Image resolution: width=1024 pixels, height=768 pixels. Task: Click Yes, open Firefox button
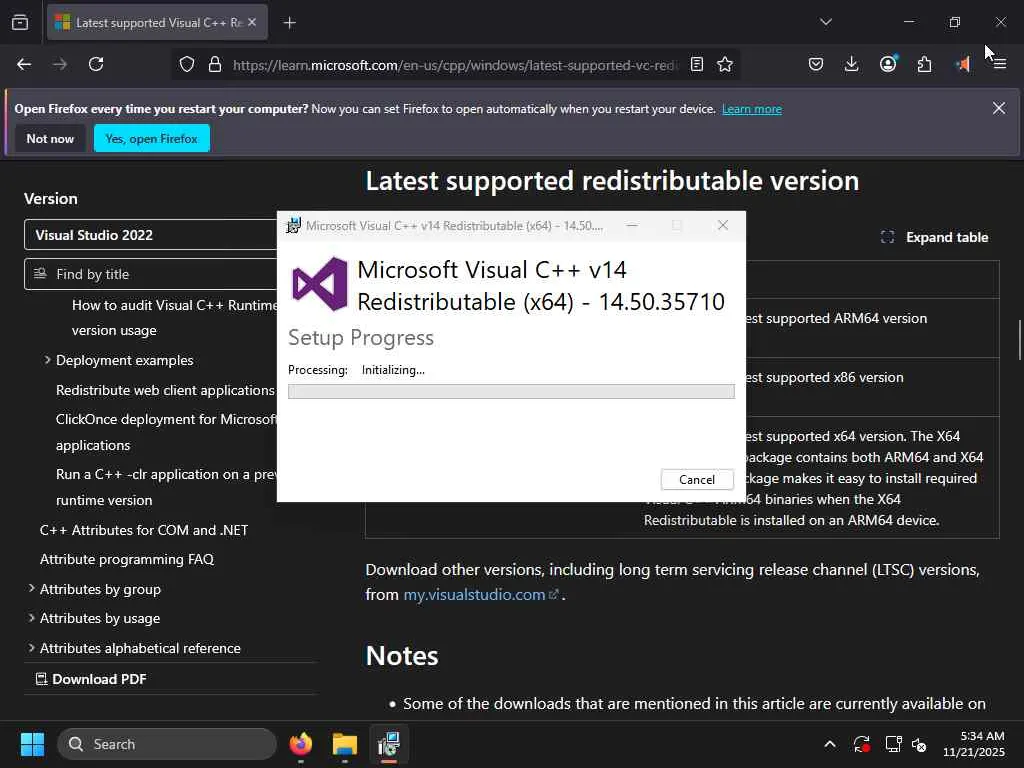point(152,138)
